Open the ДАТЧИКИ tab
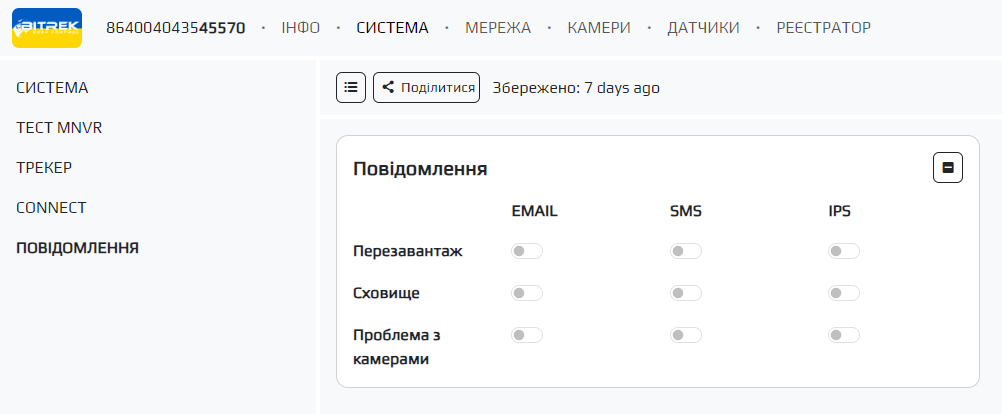The width and height of the screenshot is (1002, 414). pyautogui.click(x=703, y=28)
